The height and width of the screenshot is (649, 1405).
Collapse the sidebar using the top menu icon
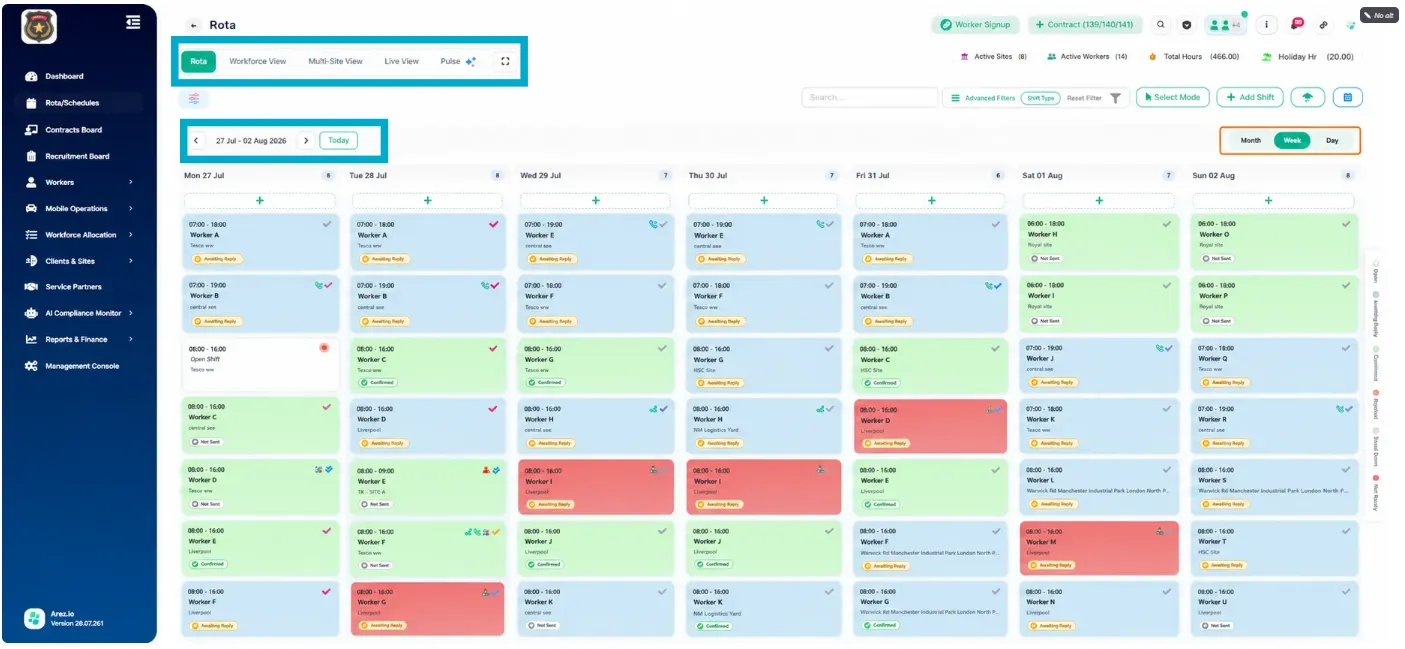pos(133,22)
